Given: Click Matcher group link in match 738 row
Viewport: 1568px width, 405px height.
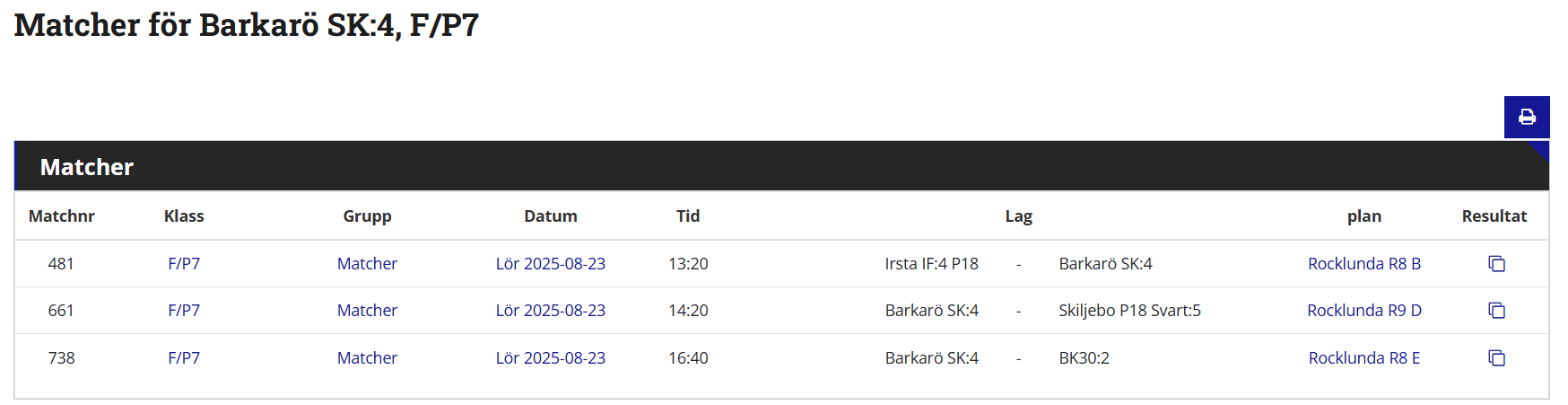Looking at the screenshot, I should [x=367, y=358].
